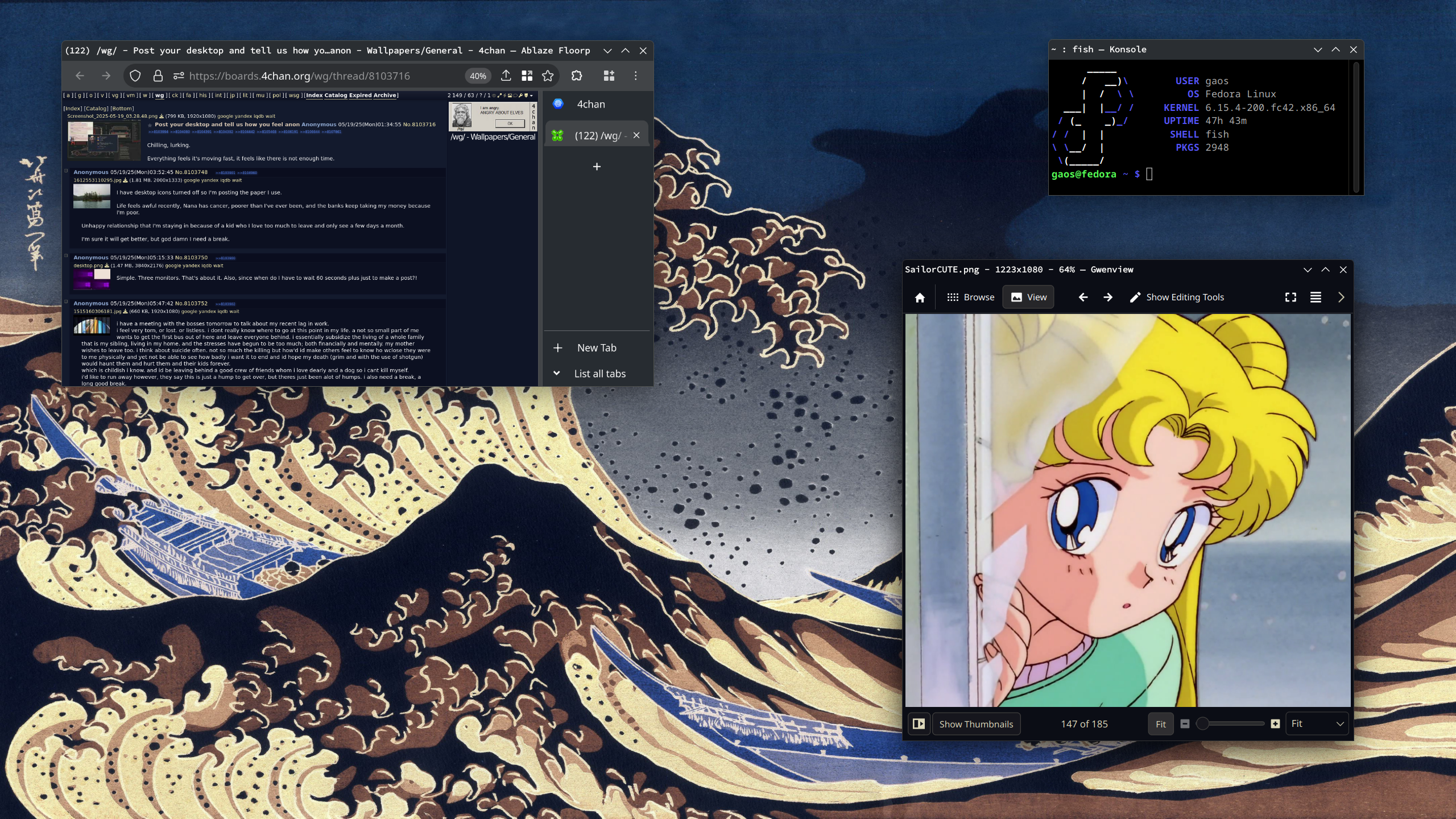
Task: Open Floorp application menu (three dots)
Action: pyautogui.click(x=636, y=76)
